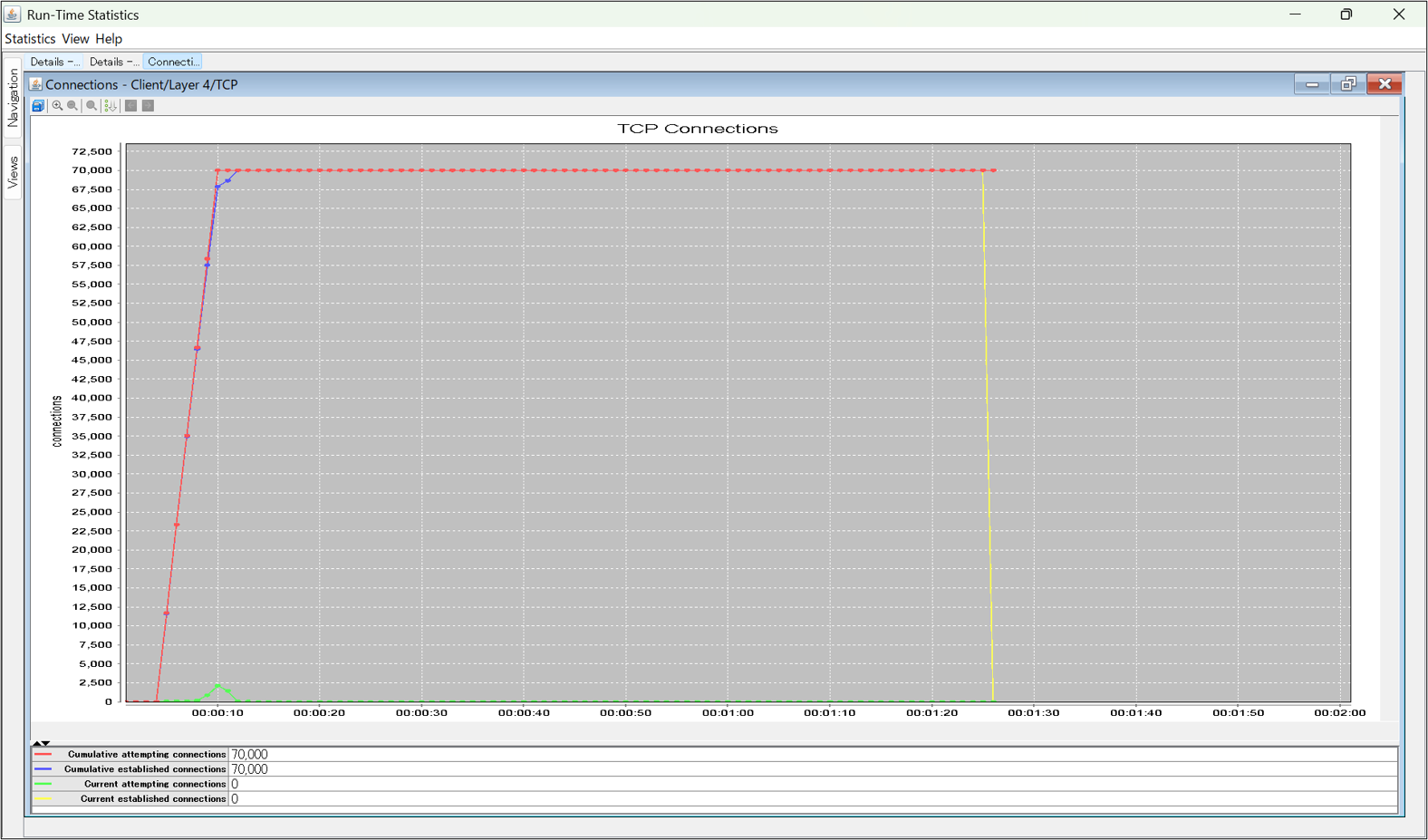Screen dimensions: 1428x840
Task: Select the Current established connections legend row
Action: pos(152,799)
